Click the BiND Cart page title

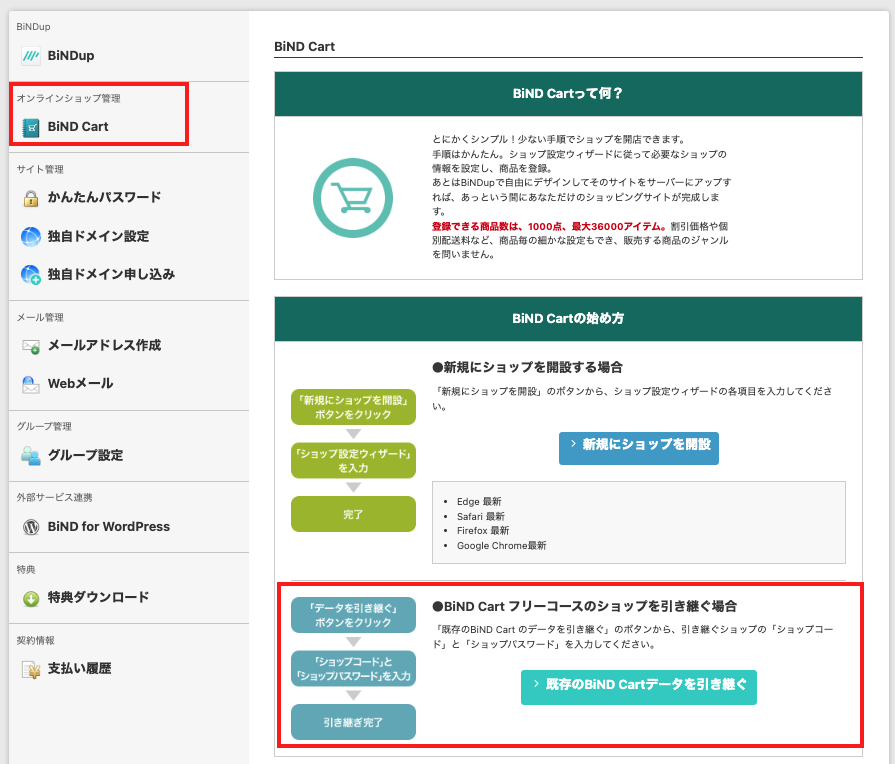[304, 47]
